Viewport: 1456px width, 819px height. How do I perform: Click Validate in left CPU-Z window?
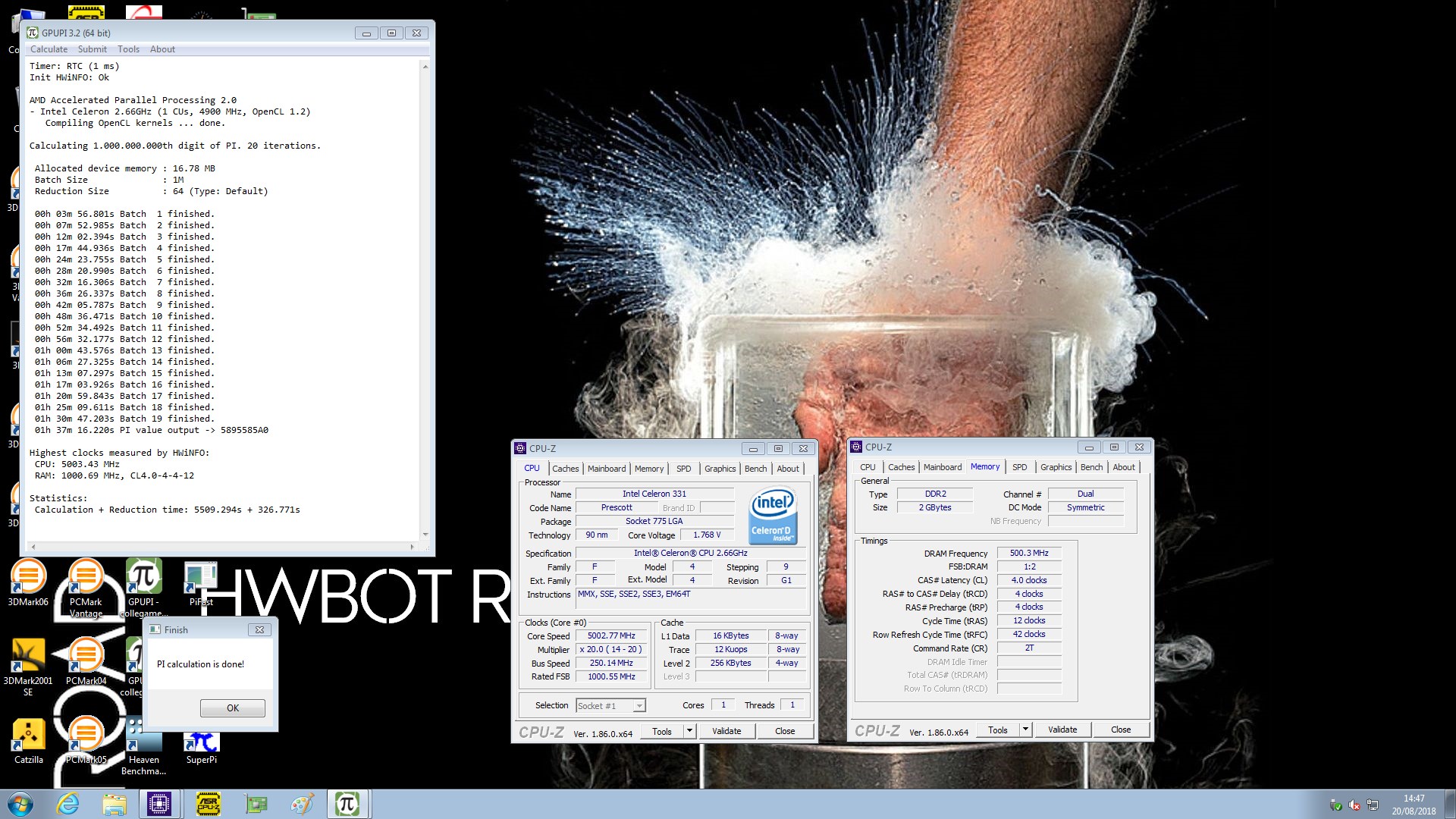pos(726,731)
